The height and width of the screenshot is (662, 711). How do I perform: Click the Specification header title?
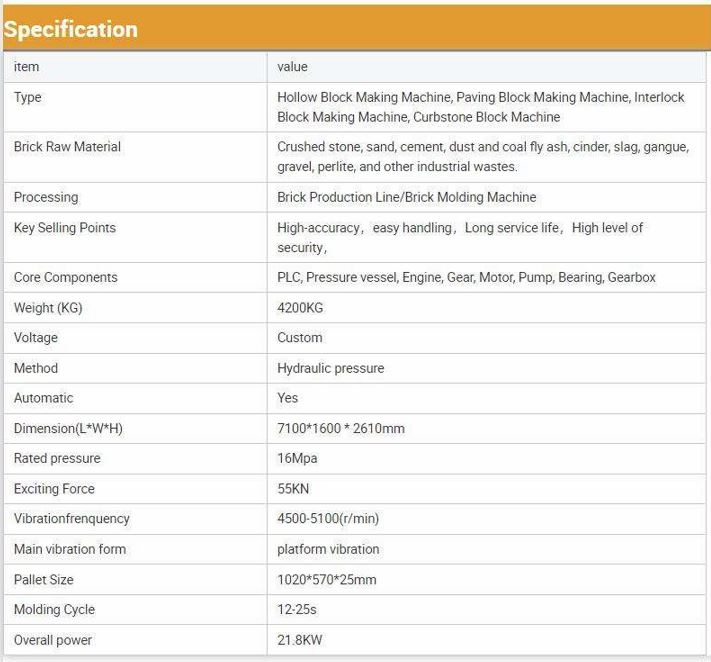point(70,29)
